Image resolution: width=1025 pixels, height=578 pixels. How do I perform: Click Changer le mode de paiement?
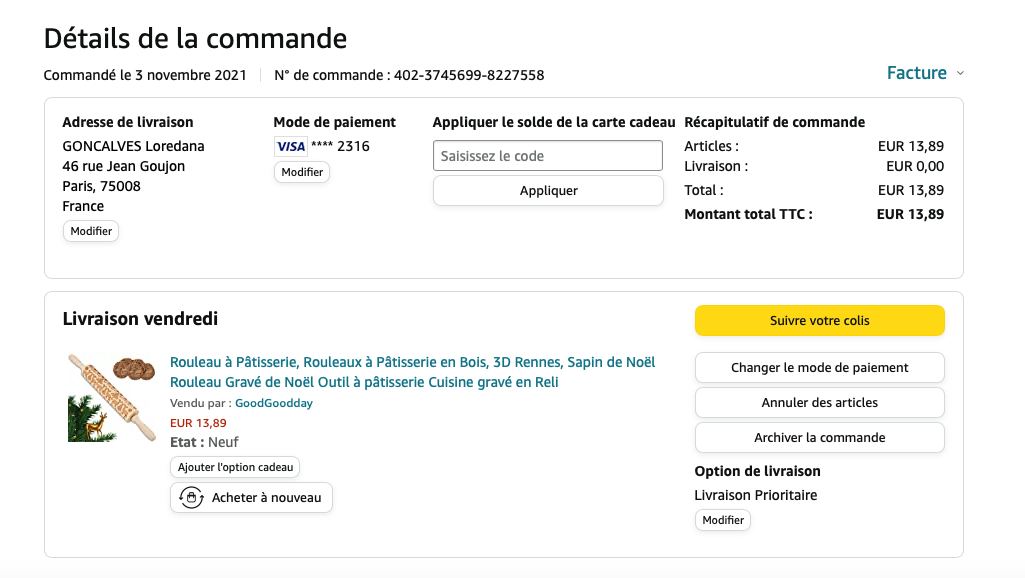coord(819,367)
